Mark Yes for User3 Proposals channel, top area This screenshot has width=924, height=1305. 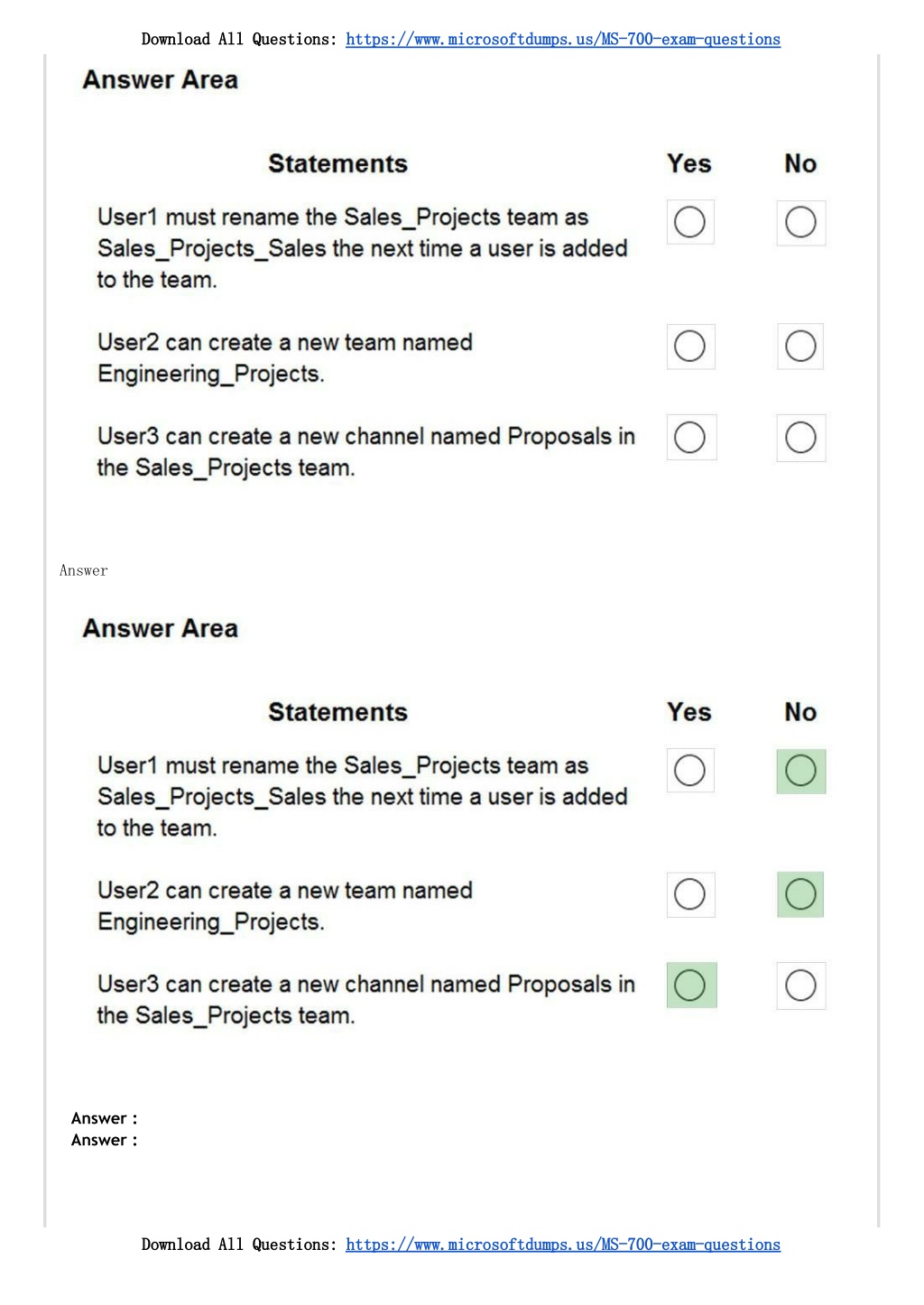point(691,438)
